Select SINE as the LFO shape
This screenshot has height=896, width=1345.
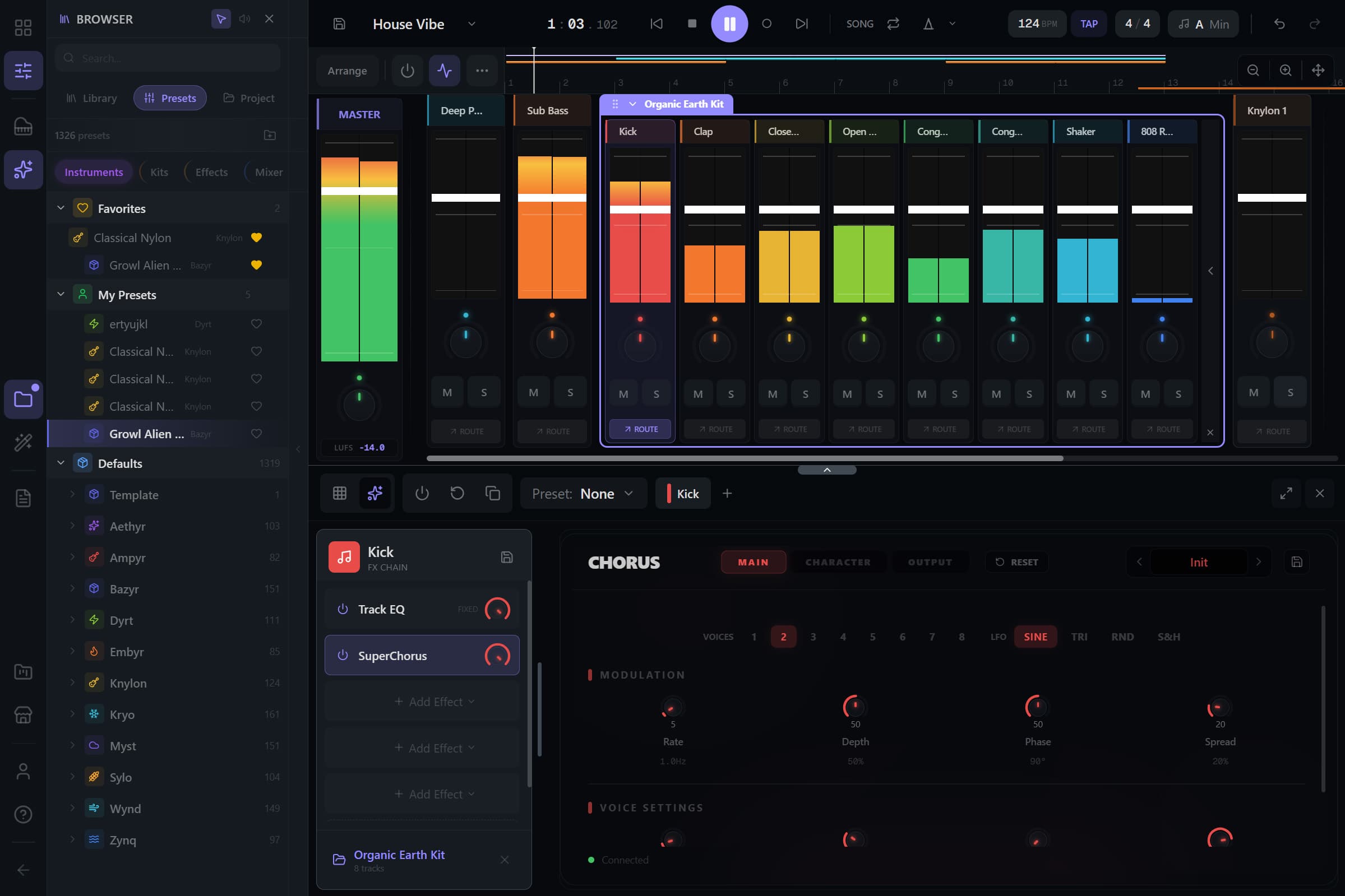pos(1035,636)
